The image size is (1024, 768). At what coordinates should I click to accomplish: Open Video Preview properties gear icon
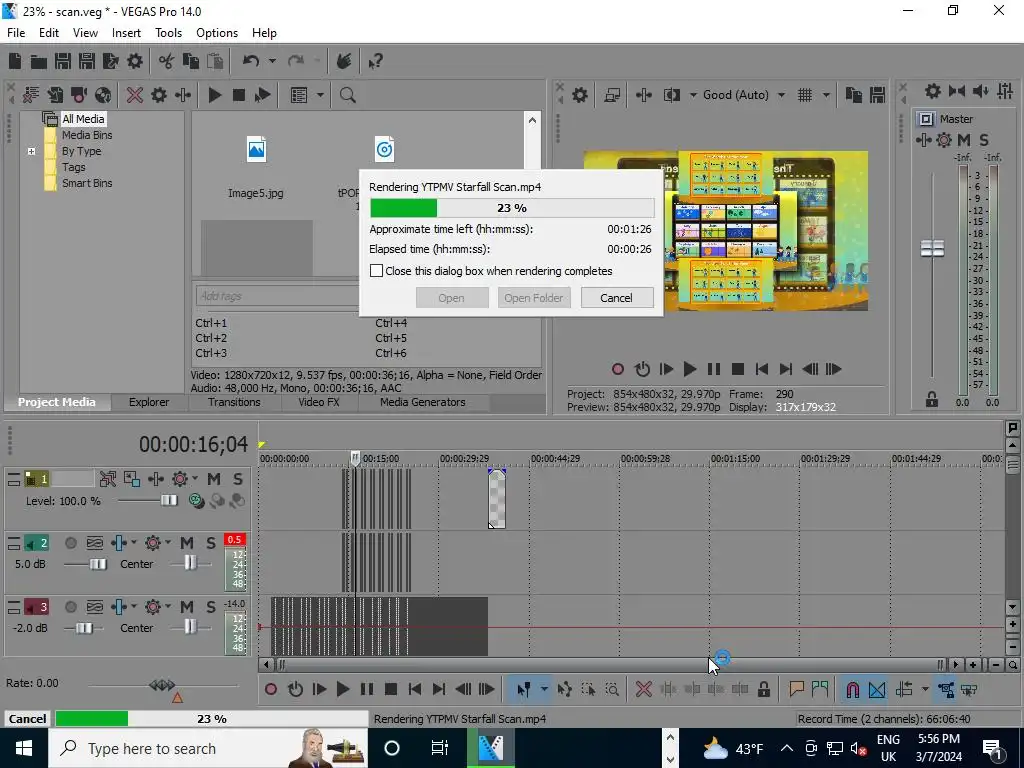tap(580, 95)
